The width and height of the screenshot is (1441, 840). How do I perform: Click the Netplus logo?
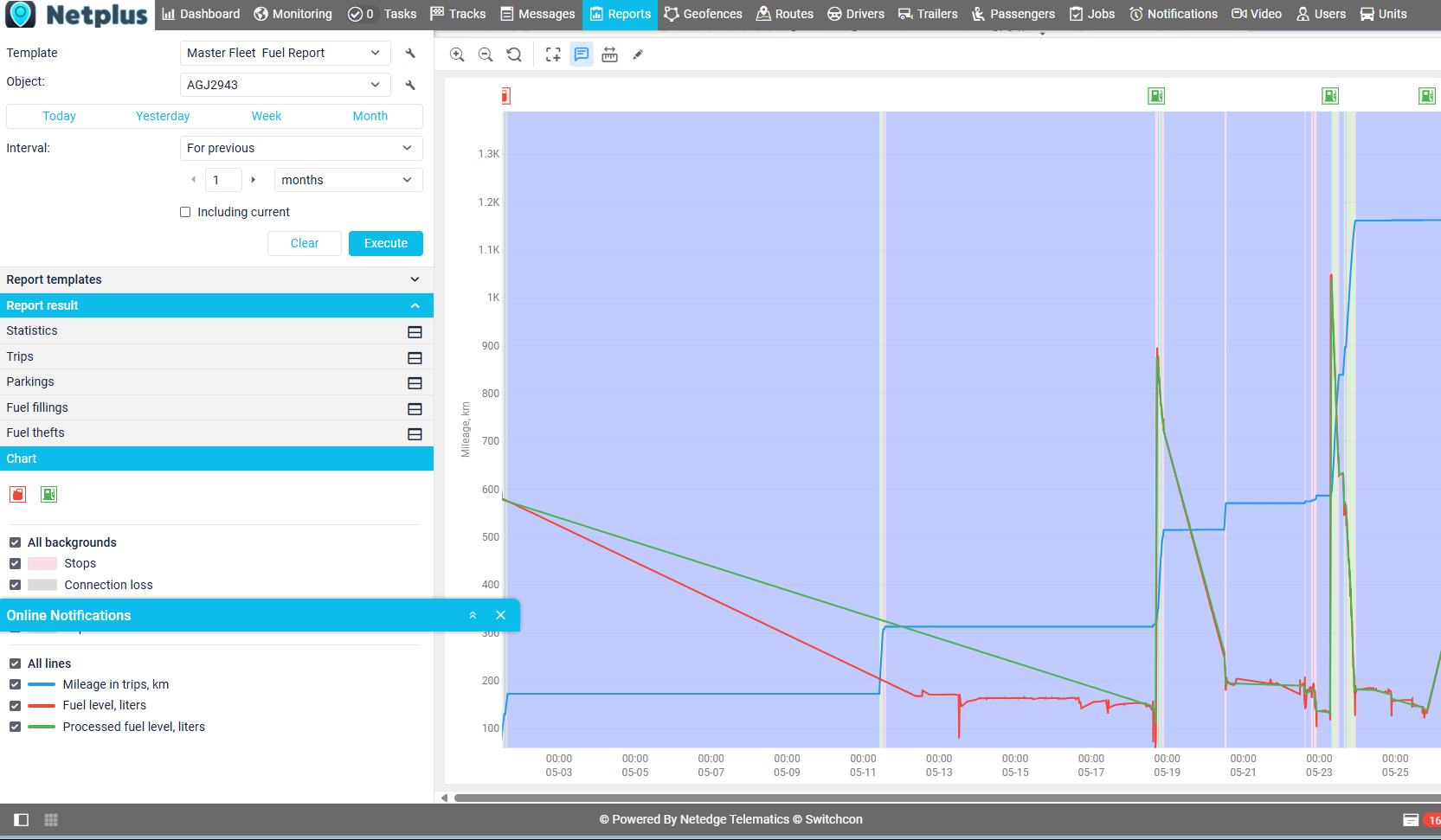pyautogui.click(x=77, y=15)
